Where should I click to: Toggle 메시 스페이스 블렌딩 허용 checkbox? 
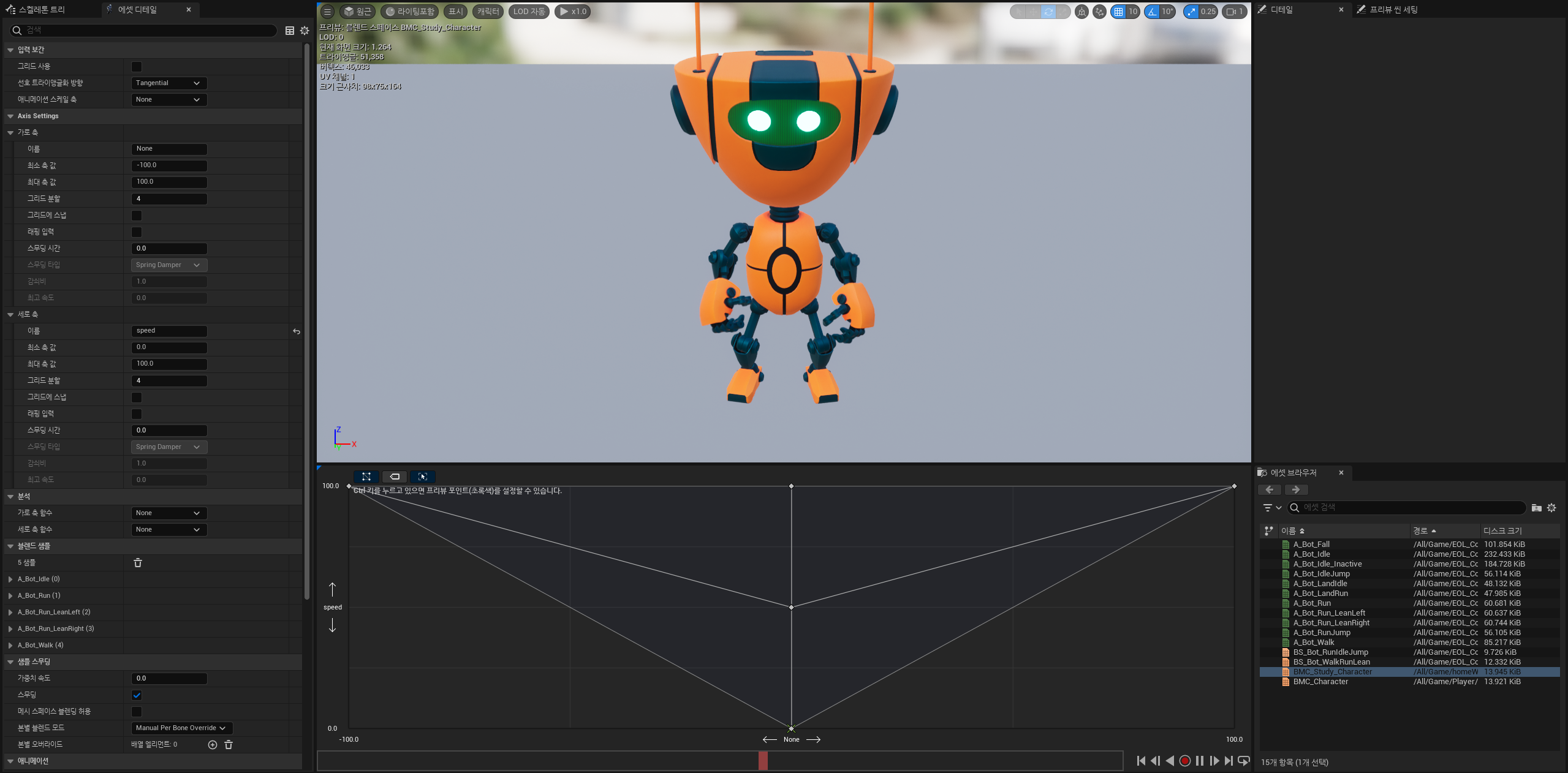coord(137,712)
